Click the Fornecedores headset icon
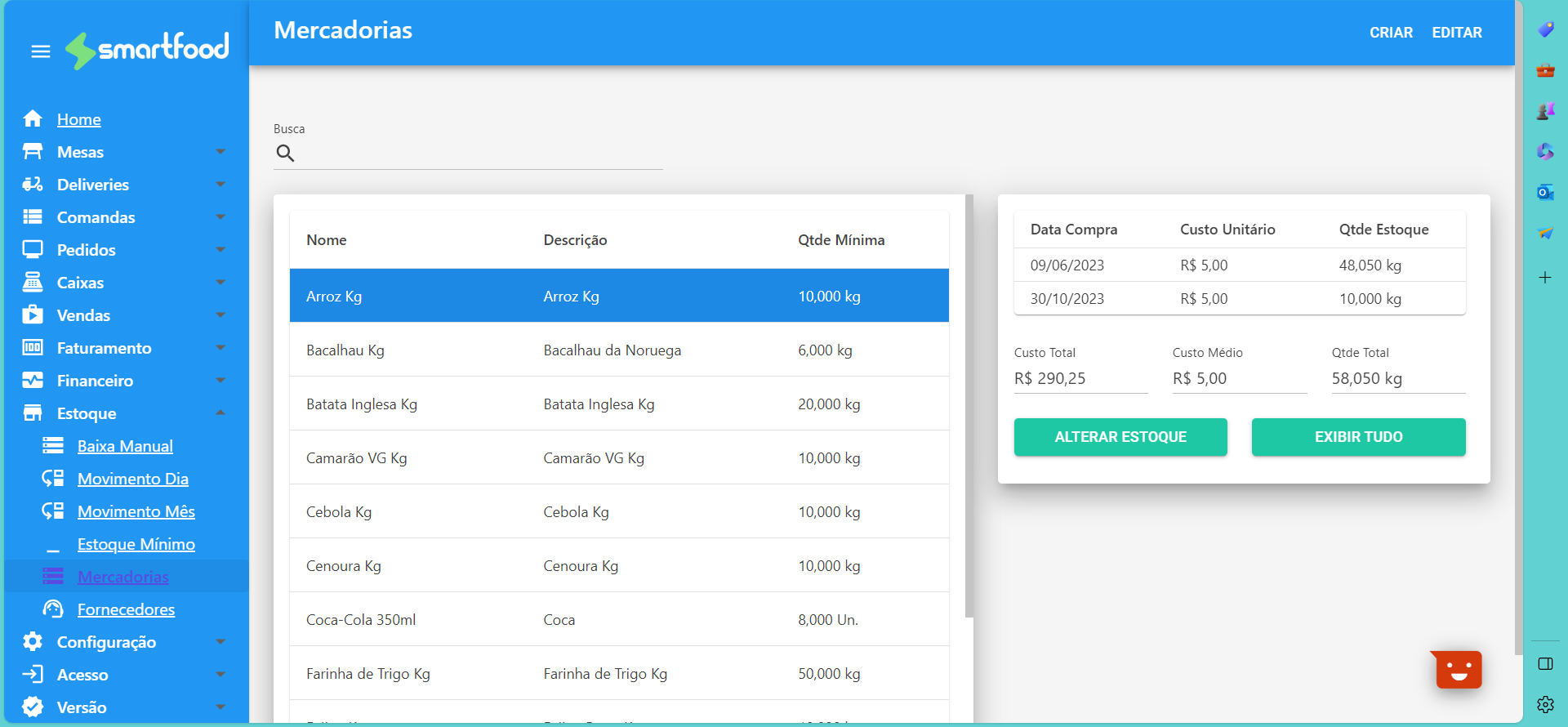 53,609
